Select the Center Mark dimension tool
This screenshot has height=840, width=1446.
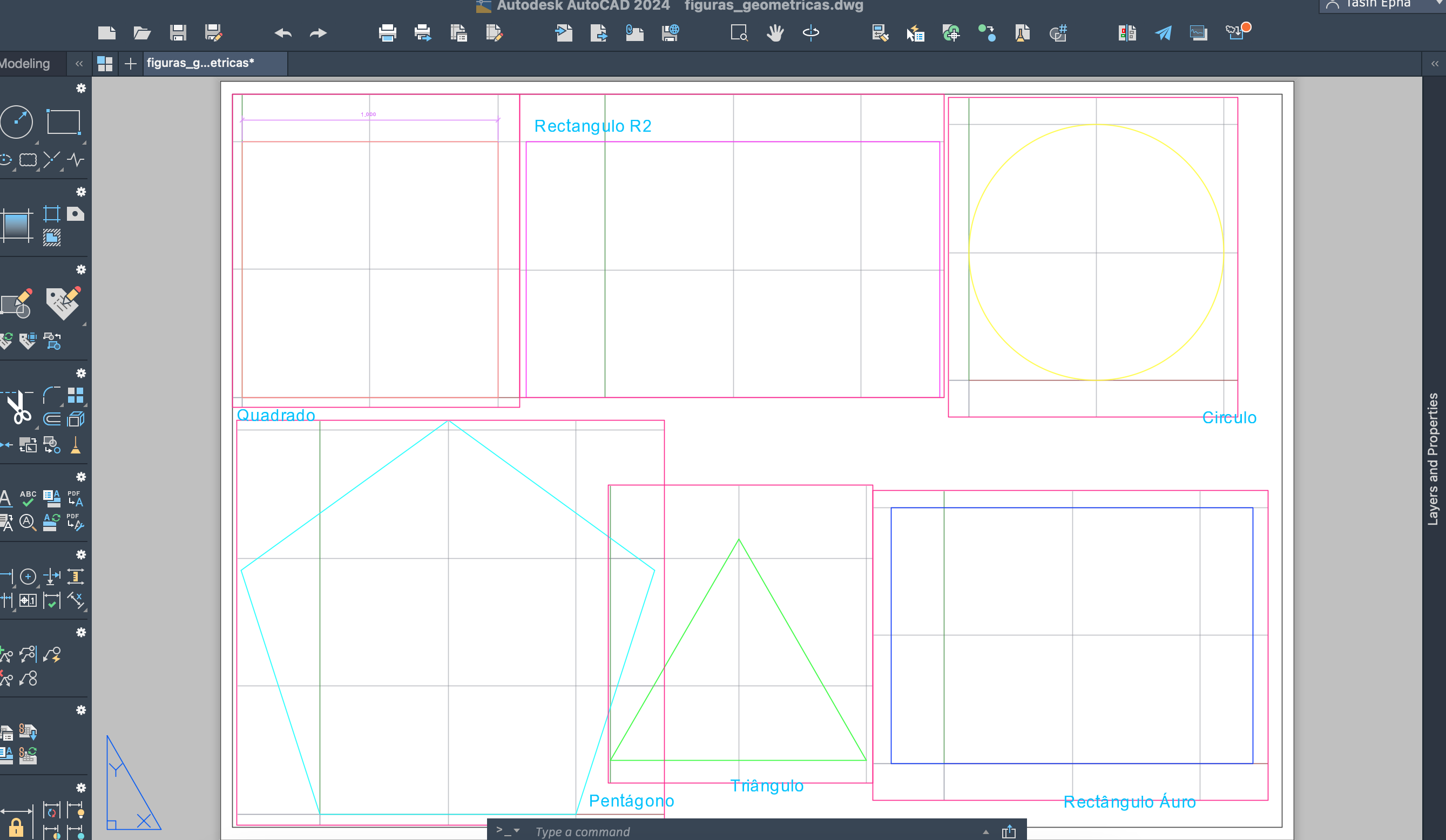click(x=28, y=576)
